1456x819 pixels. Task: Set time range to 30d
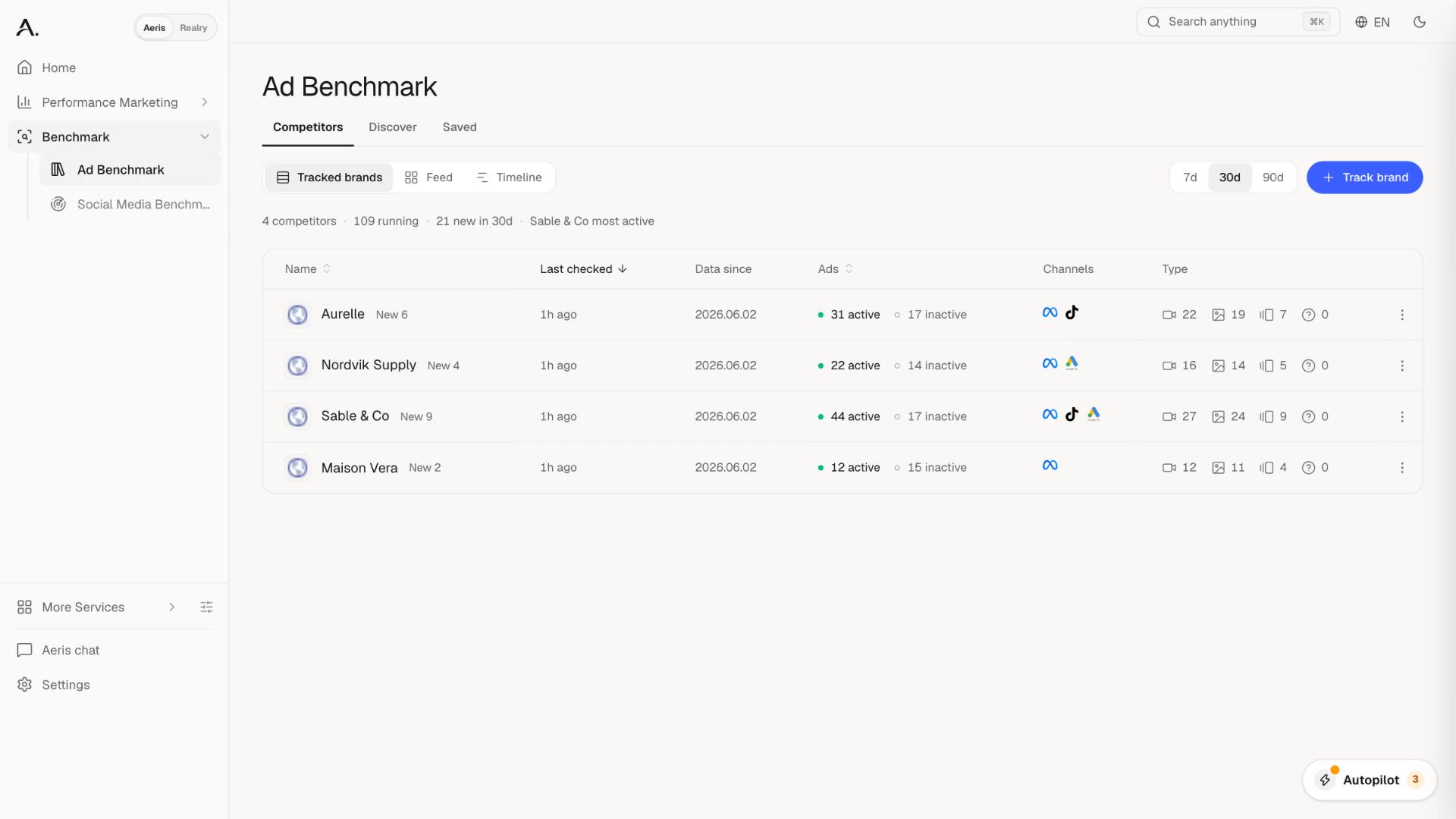coord(1229,177)
